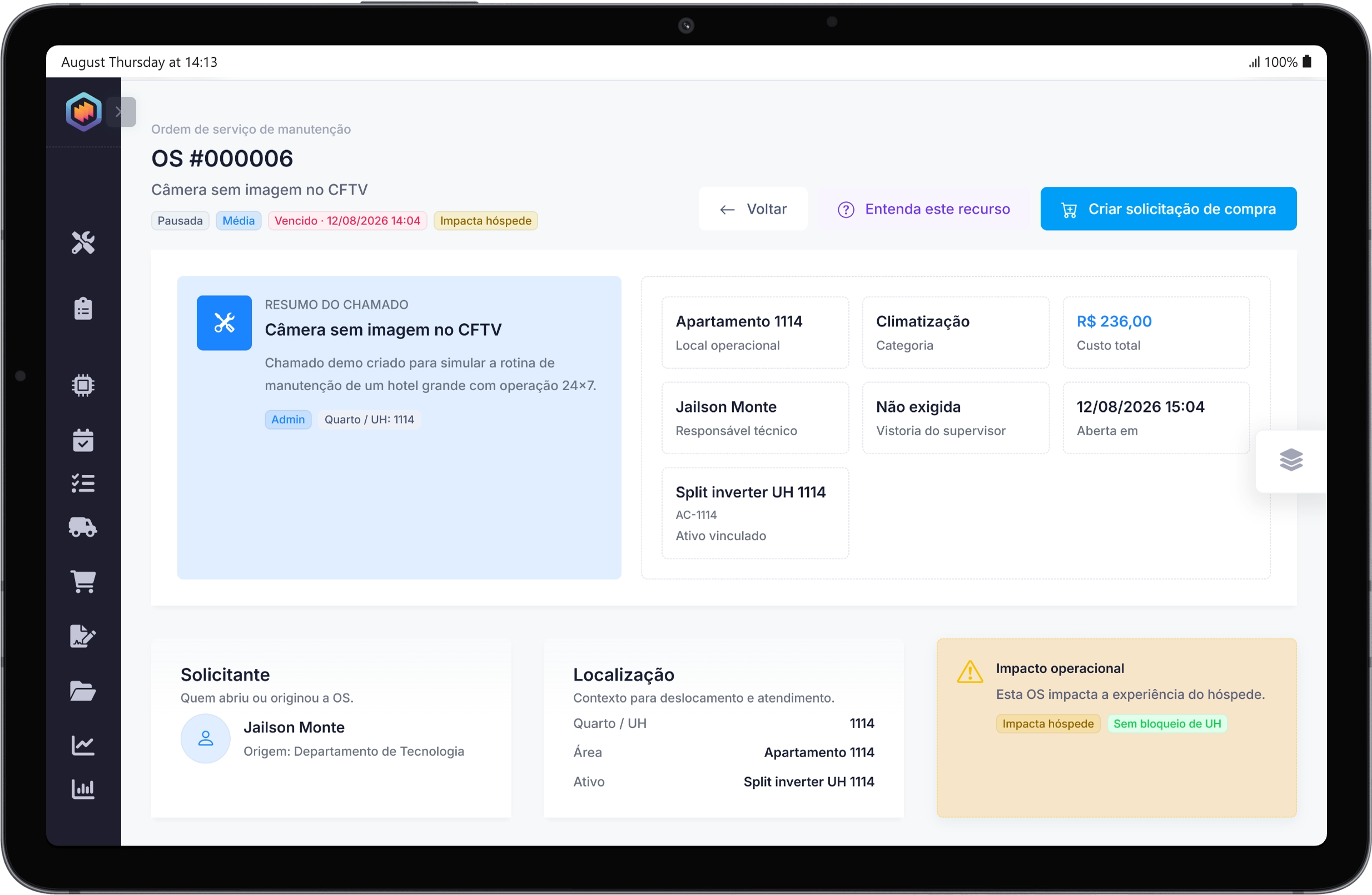Viewport: 1372px width, 895px height.
Task: Open the line chart sidebar icon
Action: pyautogui.click(x=83, y=745)
